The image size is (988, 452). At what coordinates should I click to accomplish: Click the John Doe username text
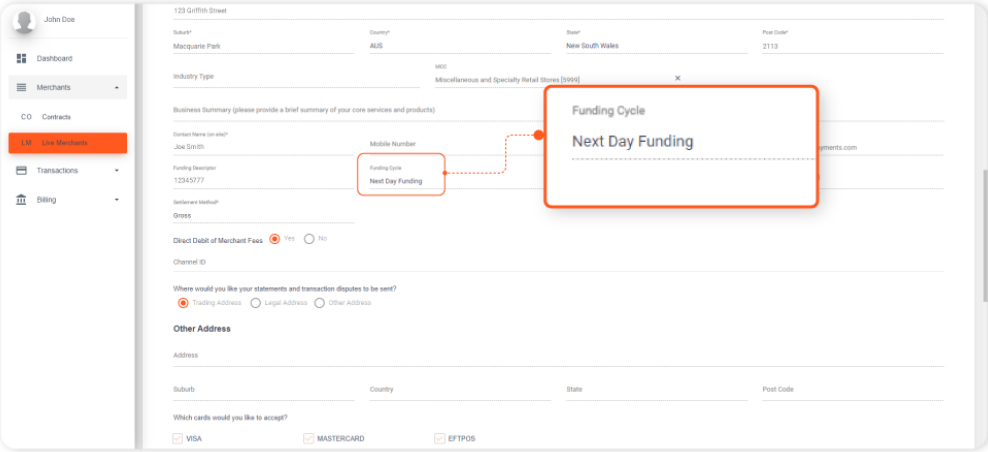[x=59, y=20]
